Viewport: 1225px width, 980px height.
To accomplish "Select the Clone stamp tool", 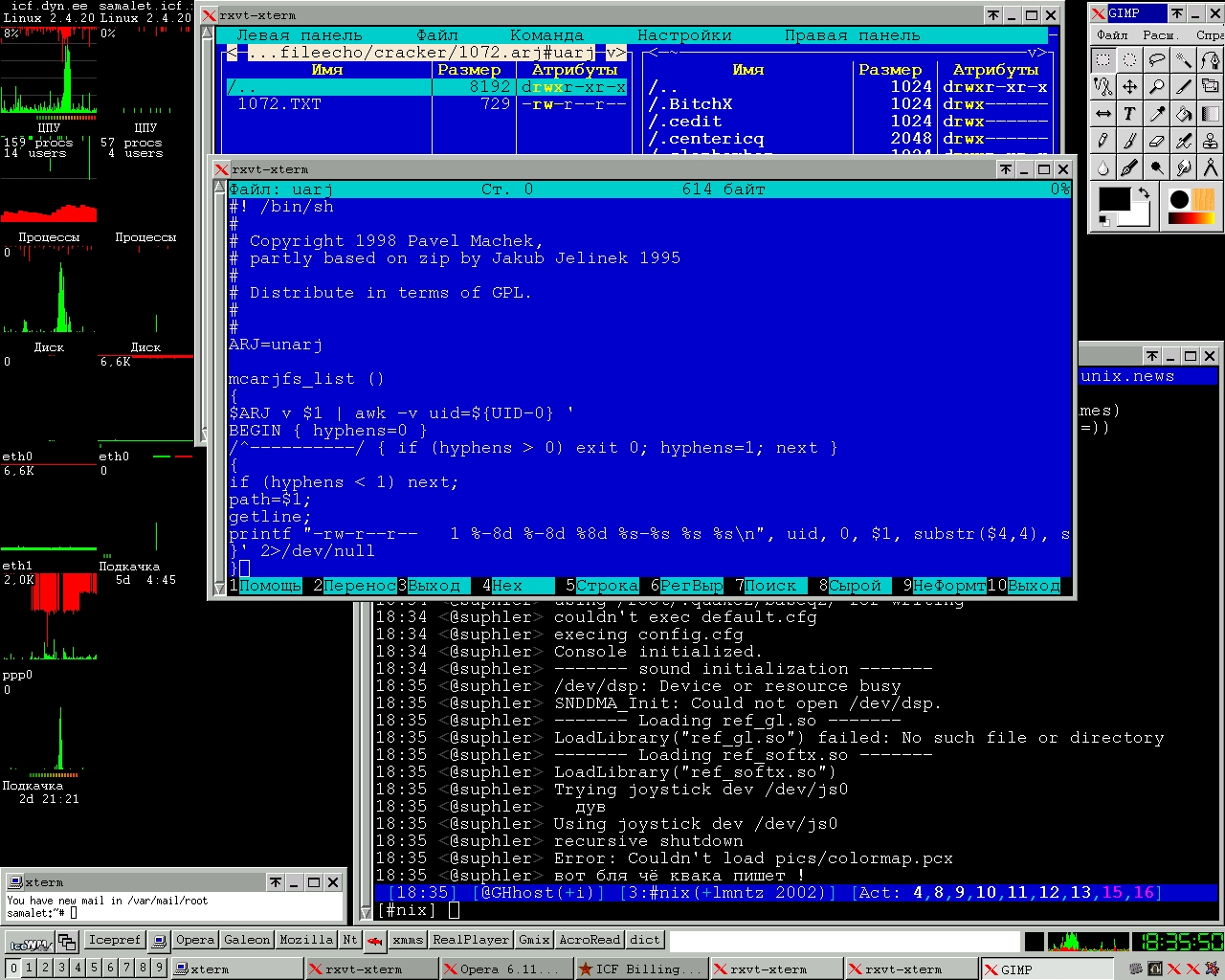I will (1211, 140).
